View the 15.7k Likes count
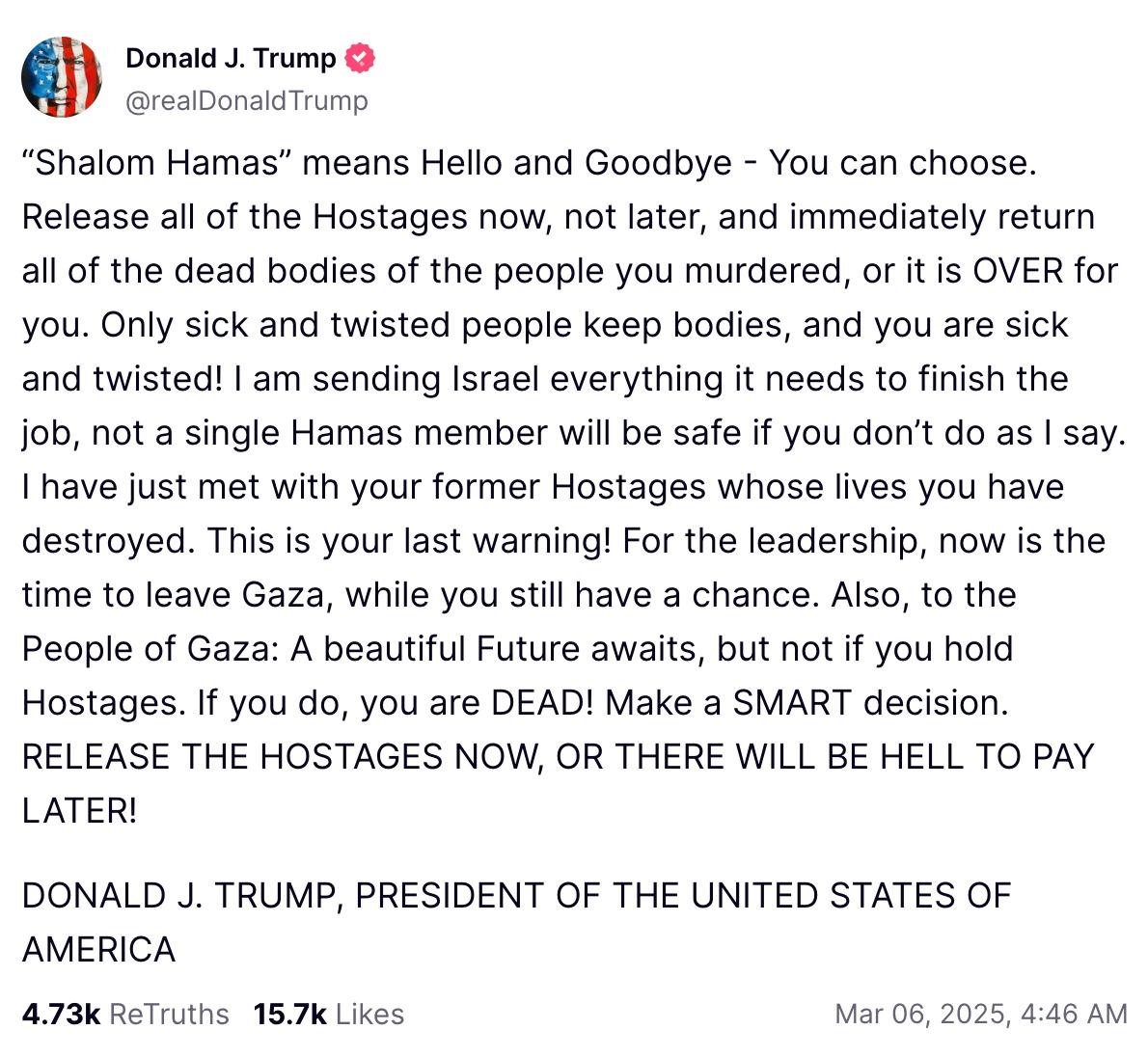The image size is (1148, 1057). tap(328, 1014)
